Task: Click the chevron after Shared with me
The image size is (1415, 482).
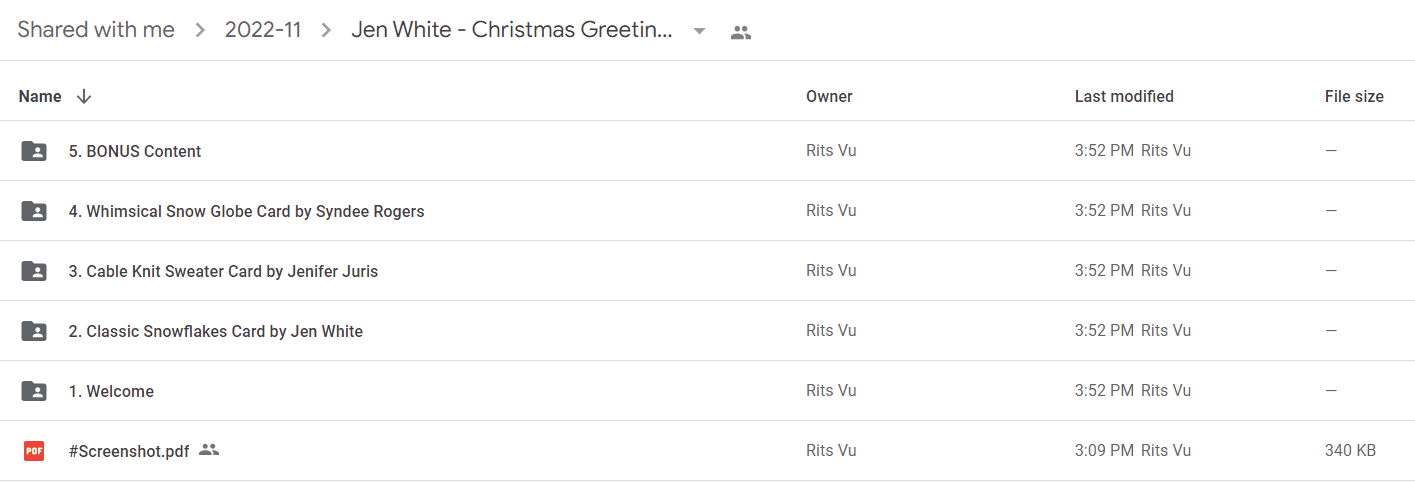Action: (x=200, y=31)
